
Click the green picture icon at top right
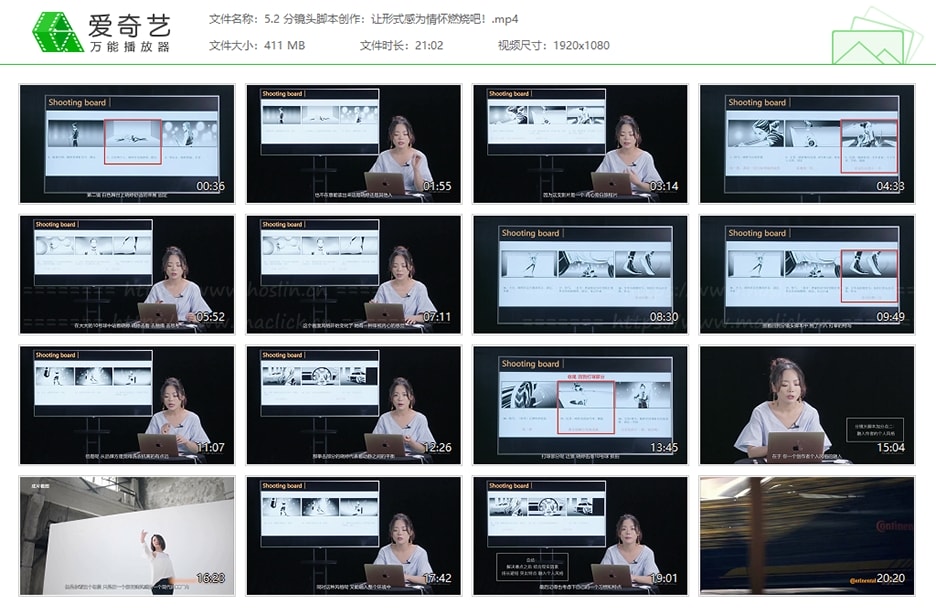tap(876, 37)
